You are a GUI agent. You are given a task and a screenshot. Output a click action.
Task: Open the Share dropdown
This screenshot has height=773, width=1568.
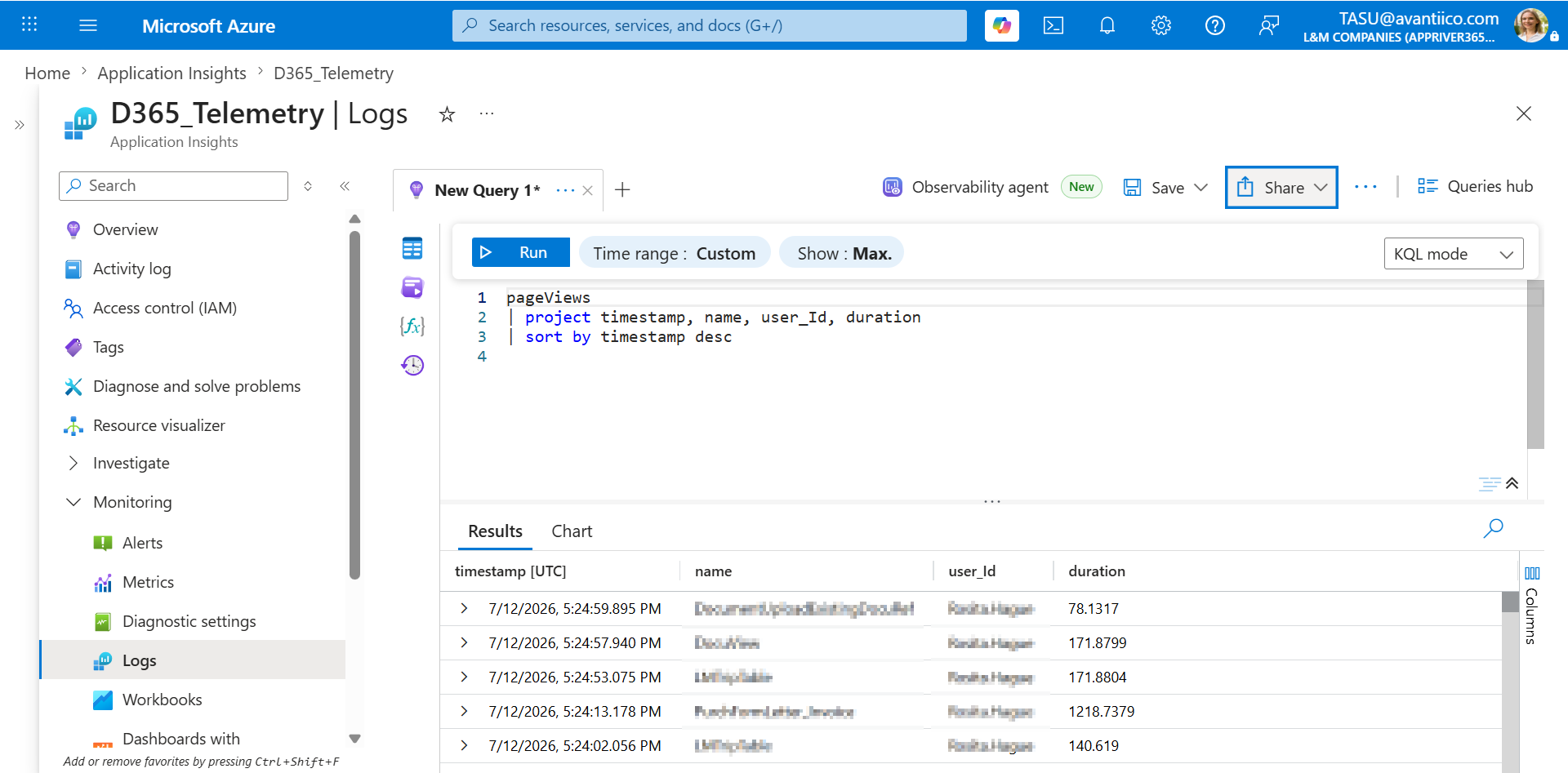[1281, 188]
